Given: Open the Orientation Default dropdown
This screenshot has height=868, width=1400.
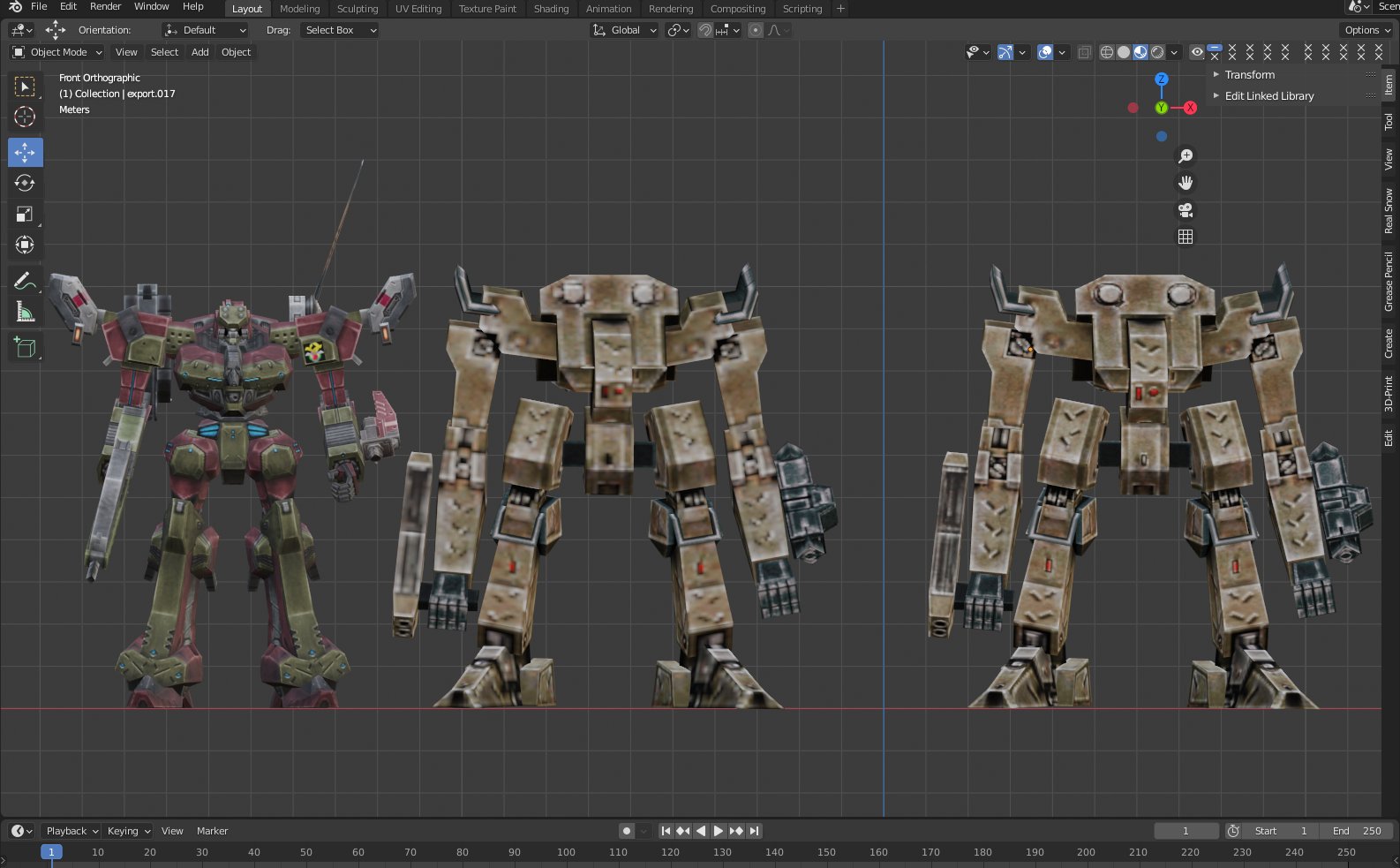Looking at the screenshot, I should (x=205, y=30).
